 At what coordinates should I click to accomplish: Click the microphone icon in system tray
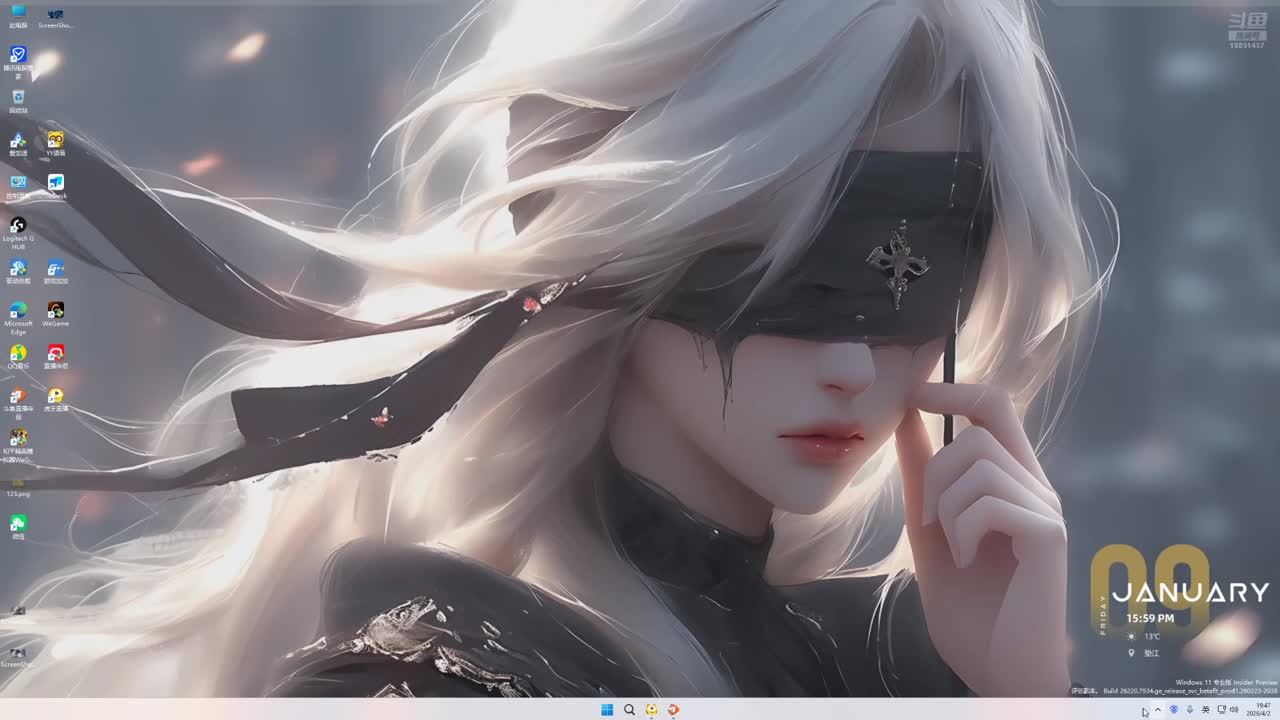(x=1189, y=710)
